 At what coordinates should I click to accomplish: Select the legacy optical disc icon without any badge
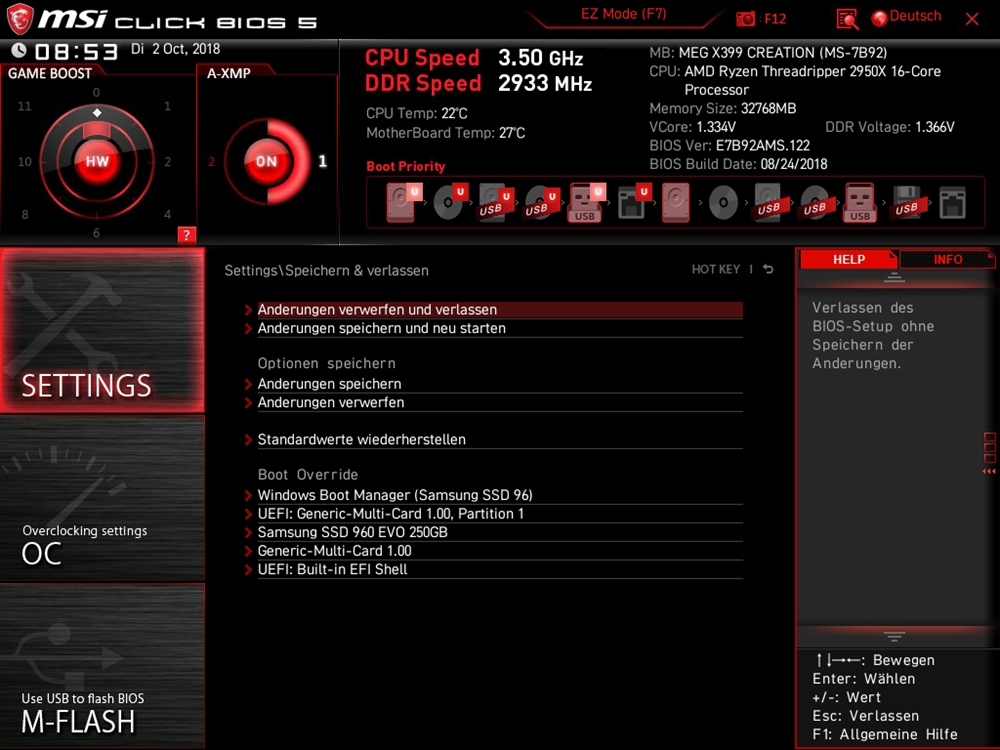click(723, 202)
